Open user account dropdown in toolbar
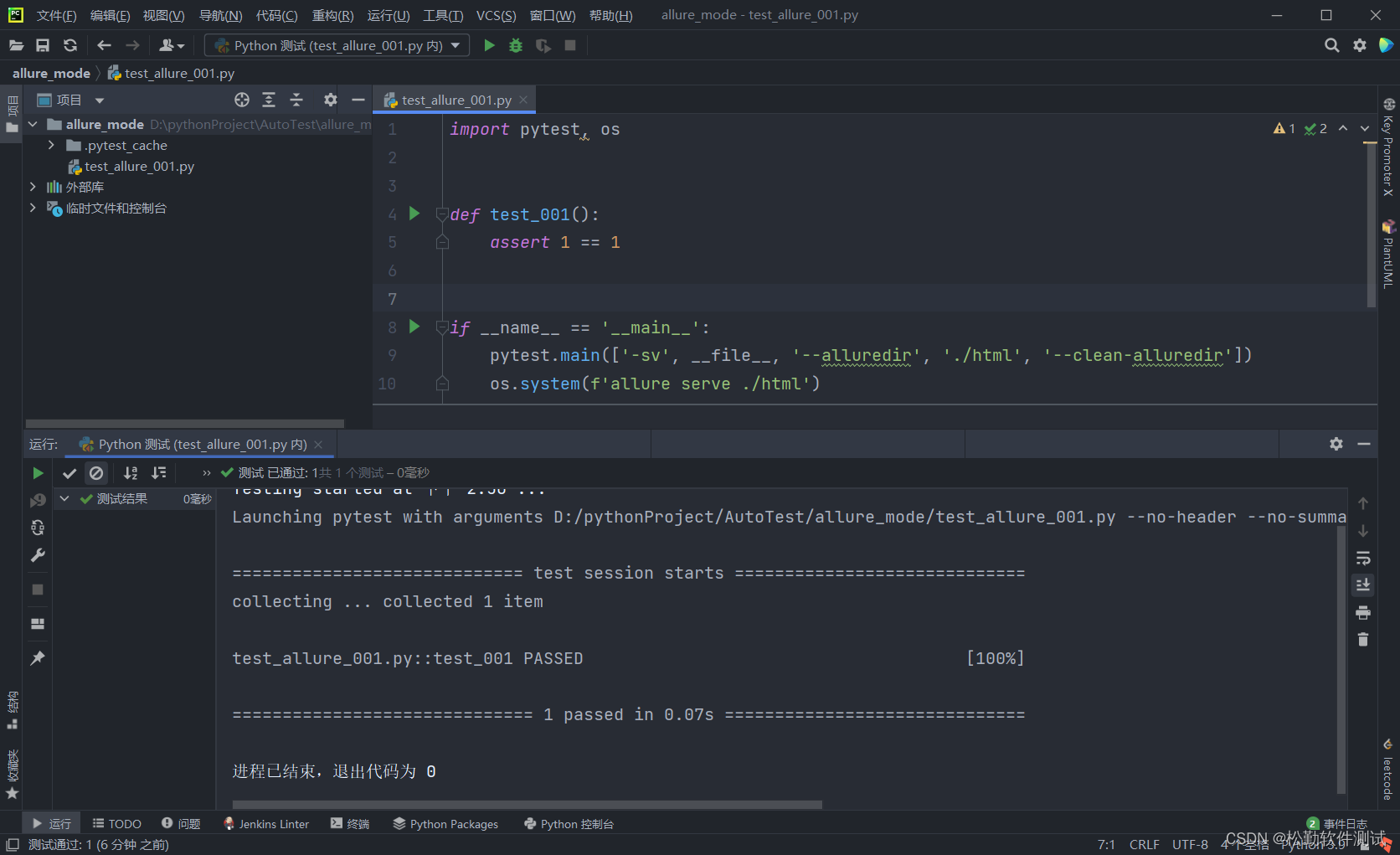Screen dimensions: 1400x855 pos(172,45)
